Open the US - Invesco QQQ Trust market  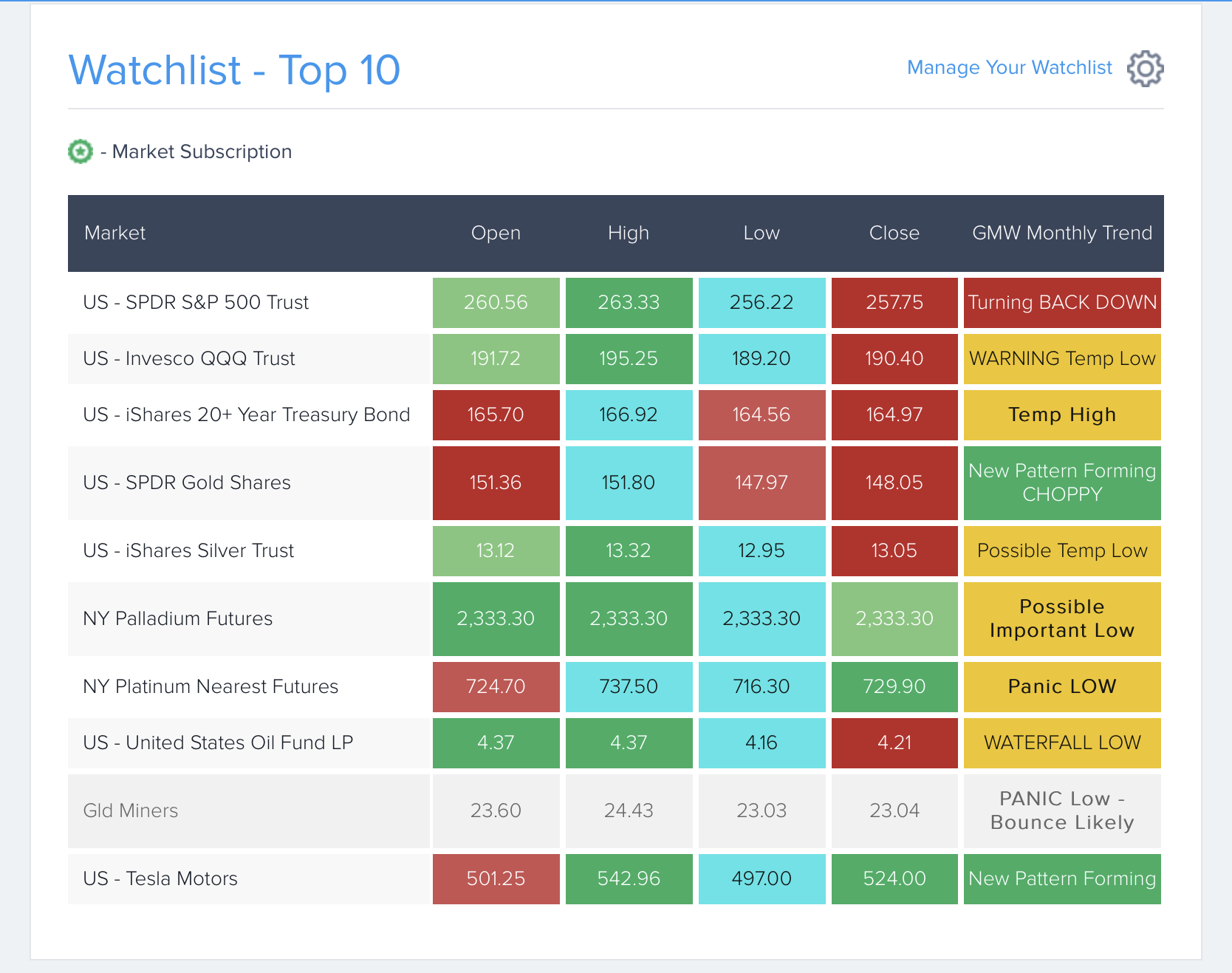(x=189, y=358)
